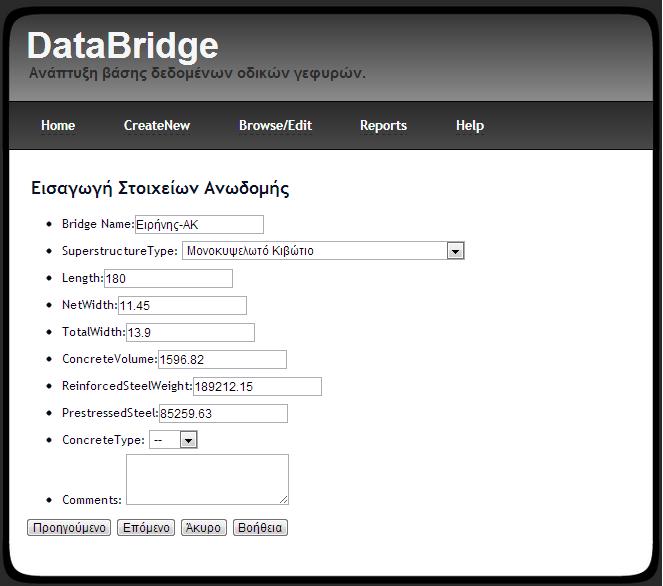Open the Browse/Edit menu
The image size is (663, 586).
click(275, 125)
